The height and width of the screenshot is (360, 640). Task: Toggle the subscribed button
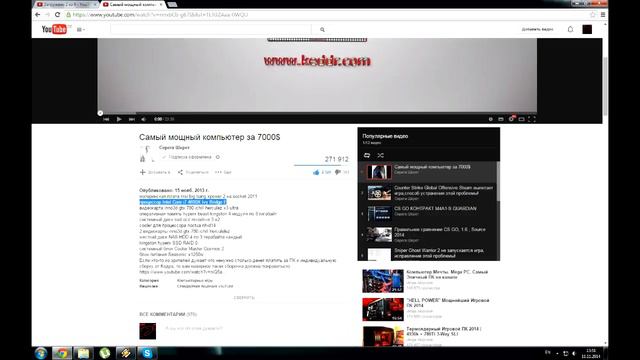(187, 157)
